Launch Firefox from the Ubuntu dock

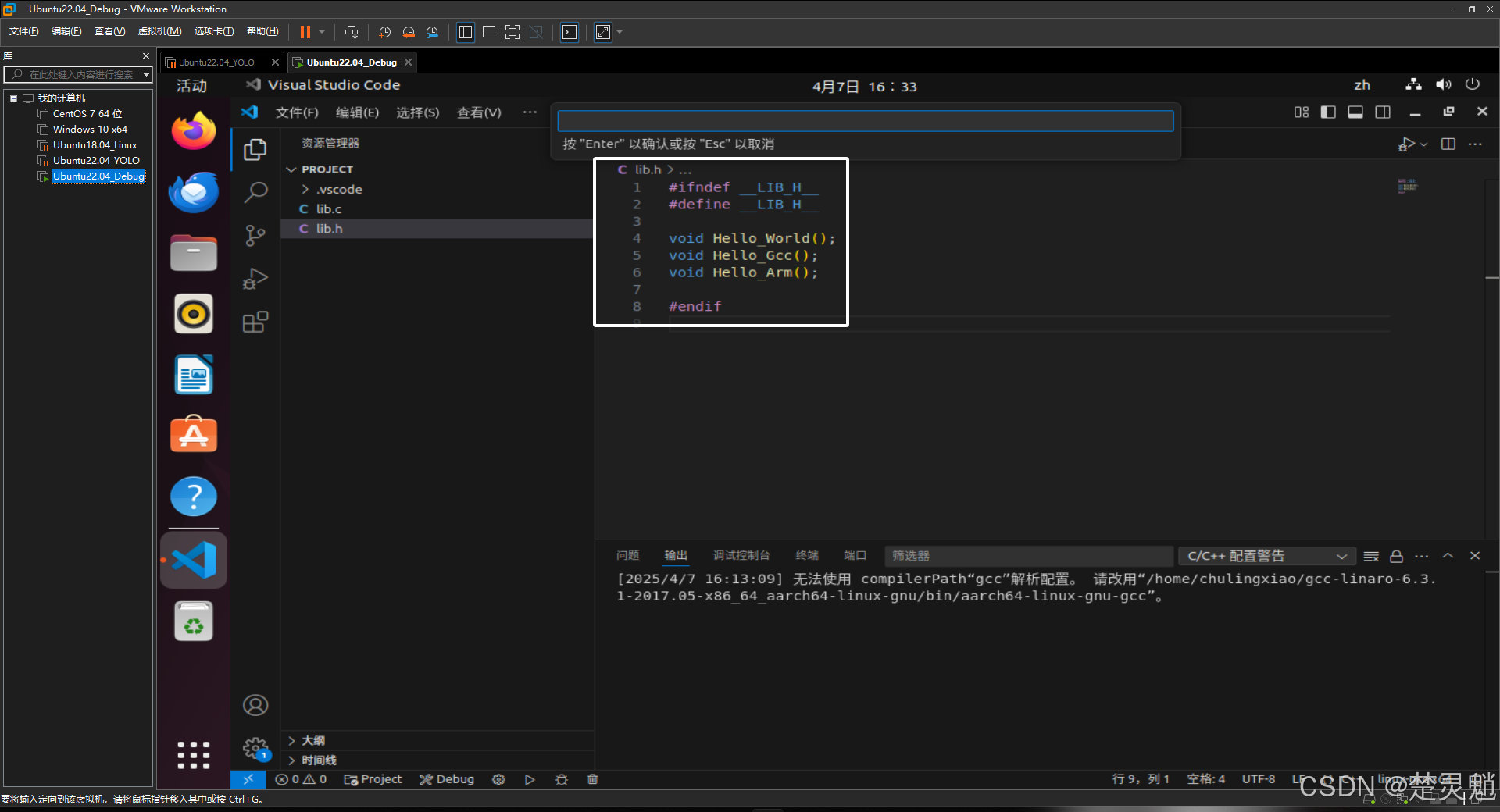(193, 130)
